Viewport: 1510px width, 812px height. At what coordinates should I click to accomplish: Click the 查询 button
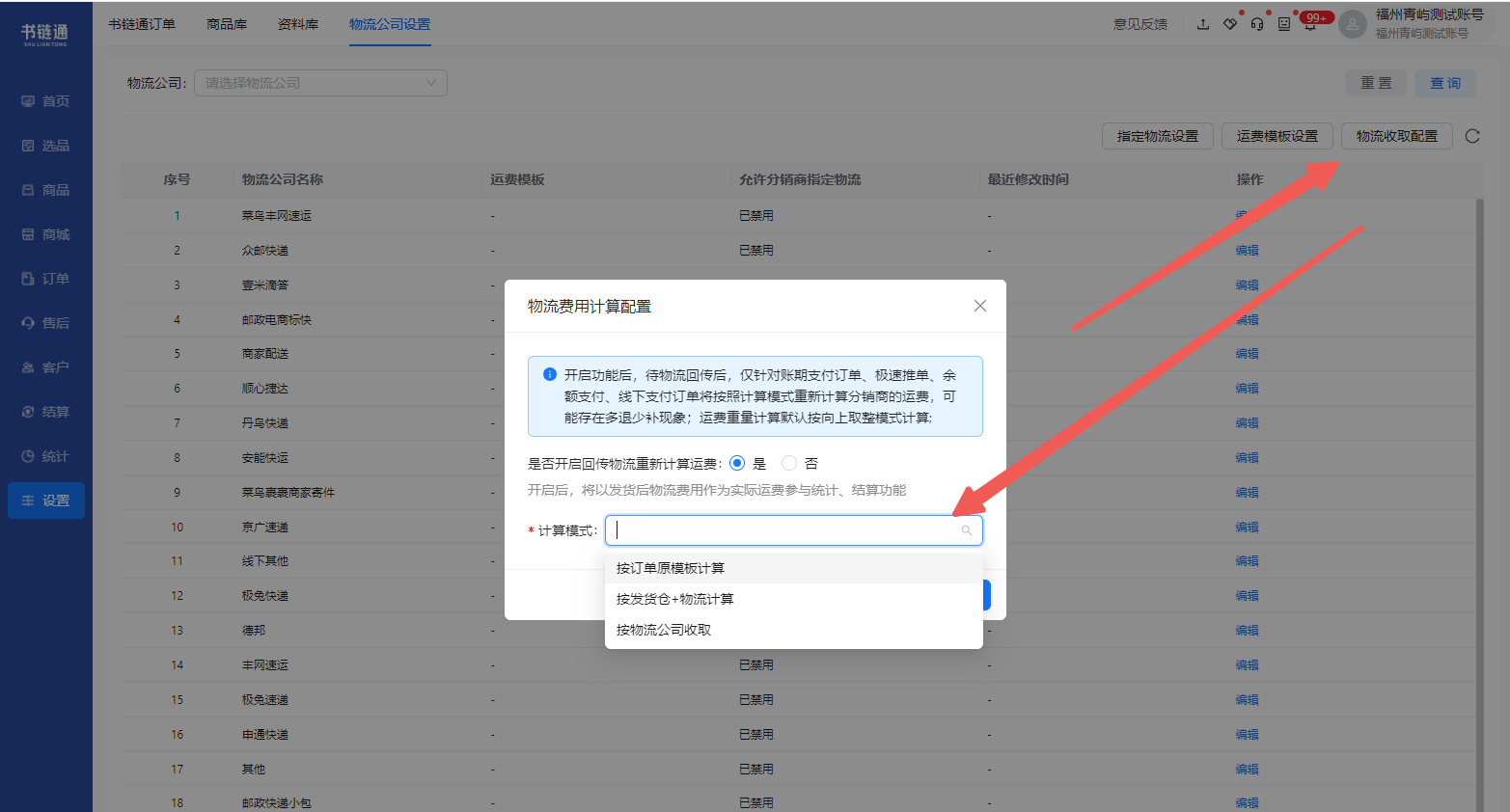tap(1445, 83)
